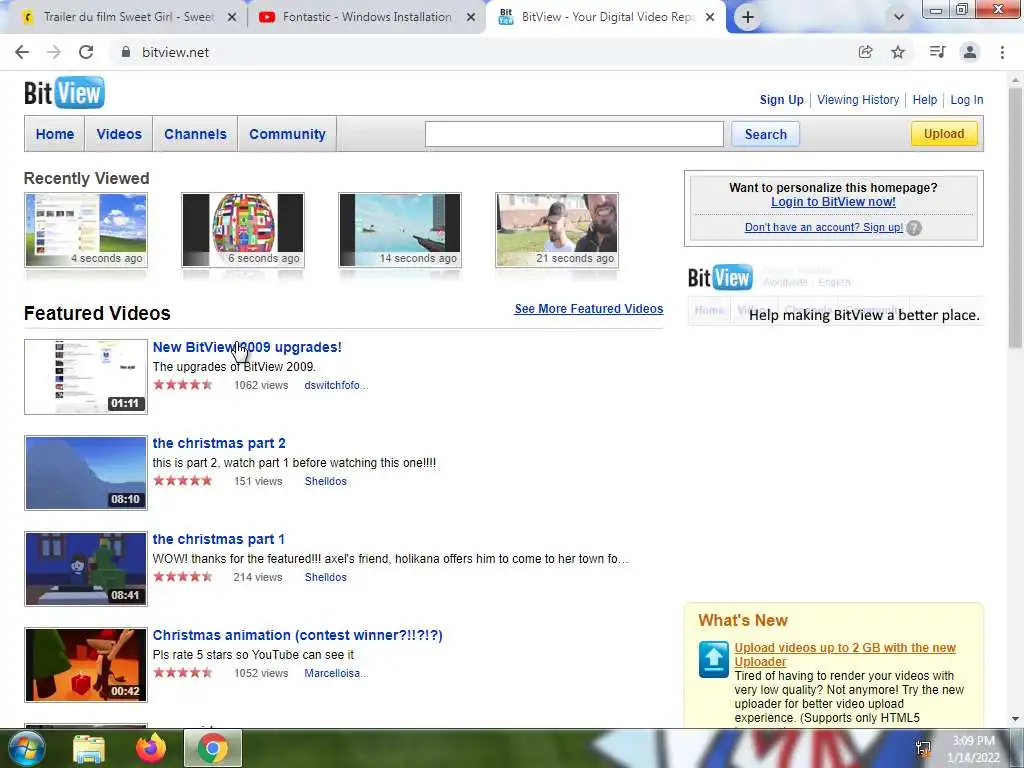Click the star rating of christmas part 1
1024x768 pixels.
(x=183, y=577)
